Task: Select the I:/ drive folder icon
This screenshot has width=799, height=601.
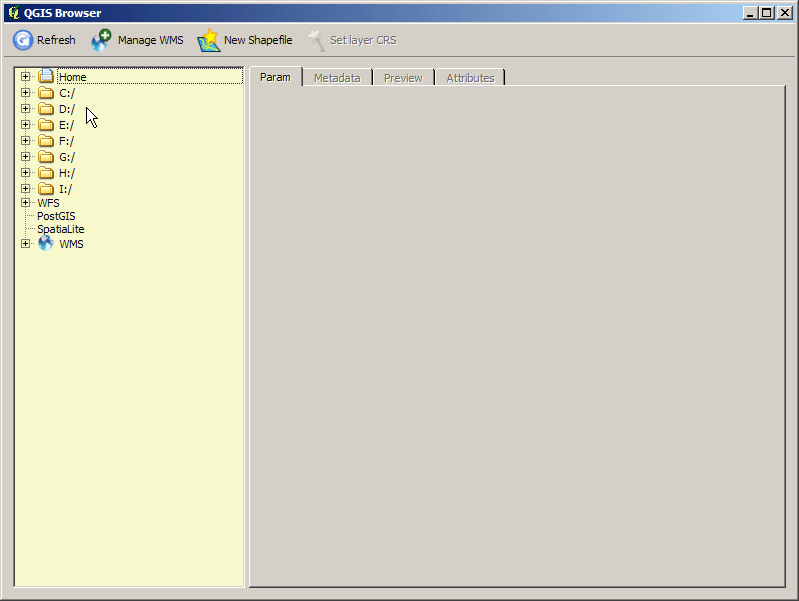Action: [x=46, y=189]
